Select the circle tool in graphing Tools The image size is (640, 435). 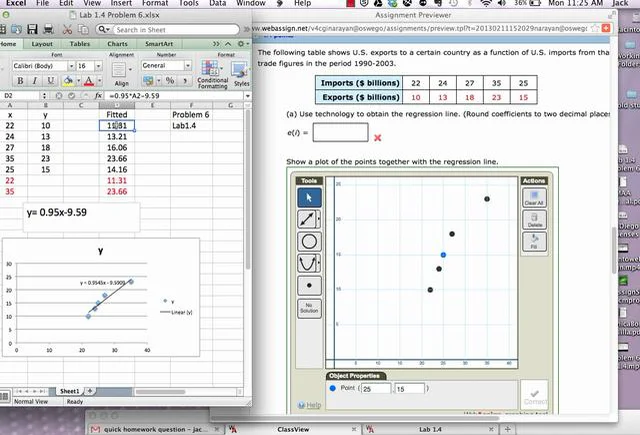(x=309, y=242)
